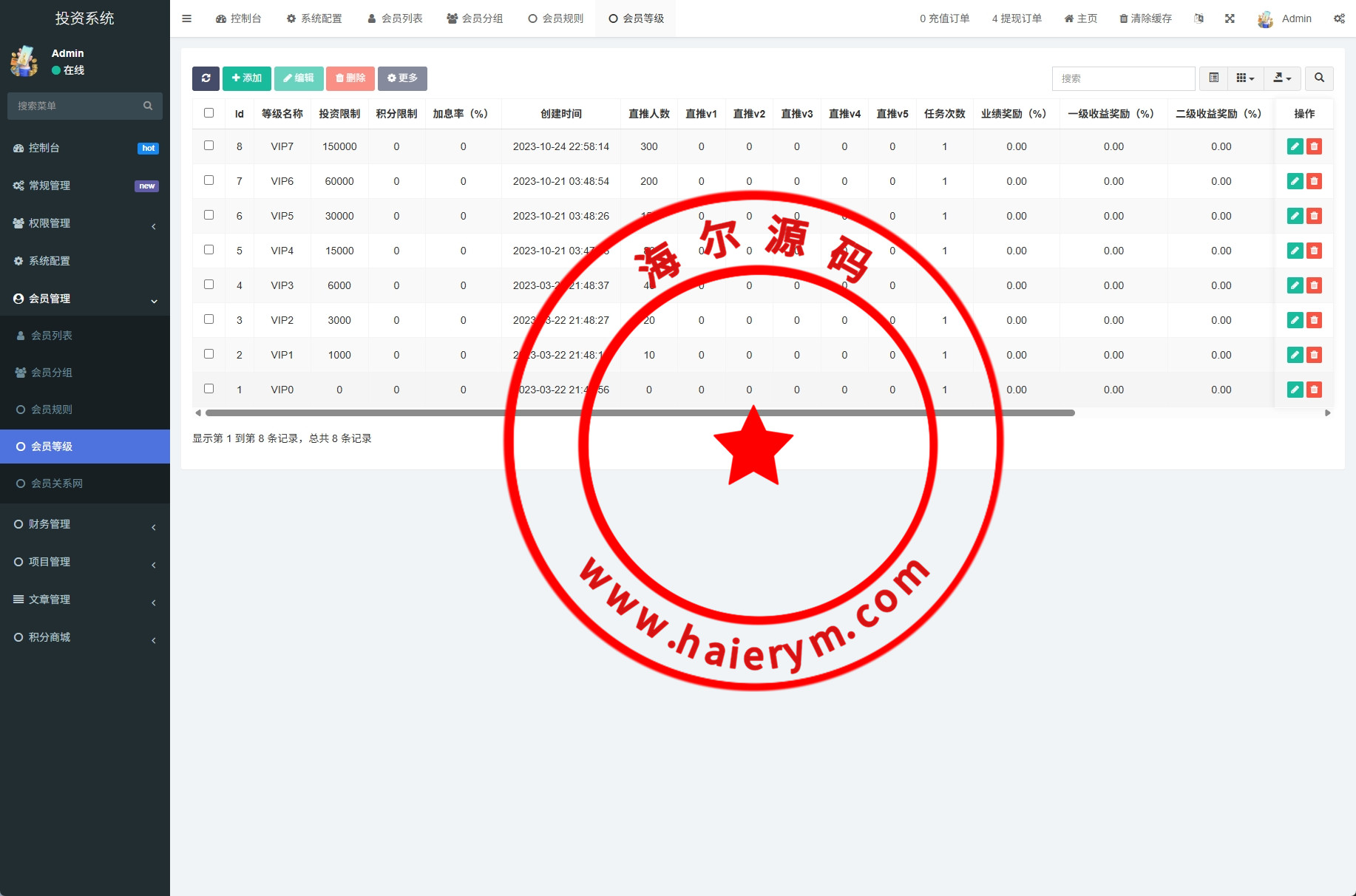Click the table search input field
Viewport: 1356px width, 896px height.
tap(1122, 78)
